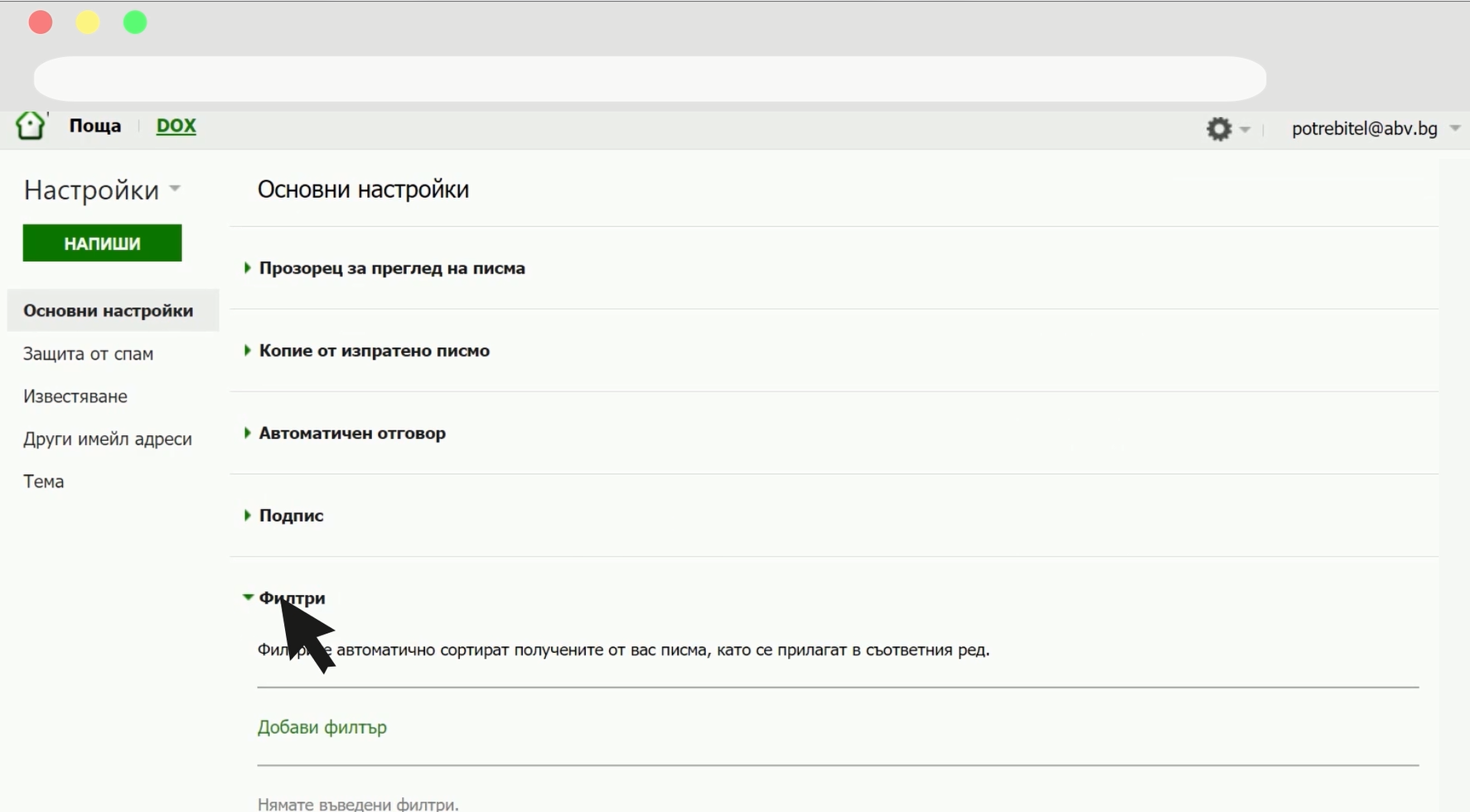Image resolution: width=1470 pixels, height=812 pixels.
Task: Click the filters description sentence
Action: [624, 650]
